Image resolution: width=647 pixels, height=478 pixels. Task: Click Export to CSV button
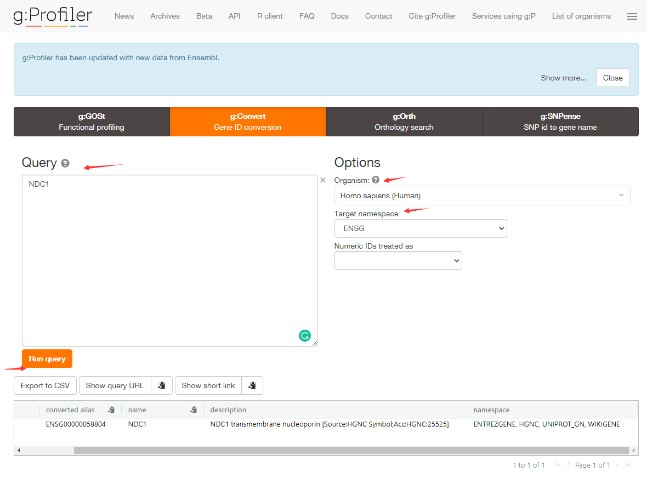(45, 385)
